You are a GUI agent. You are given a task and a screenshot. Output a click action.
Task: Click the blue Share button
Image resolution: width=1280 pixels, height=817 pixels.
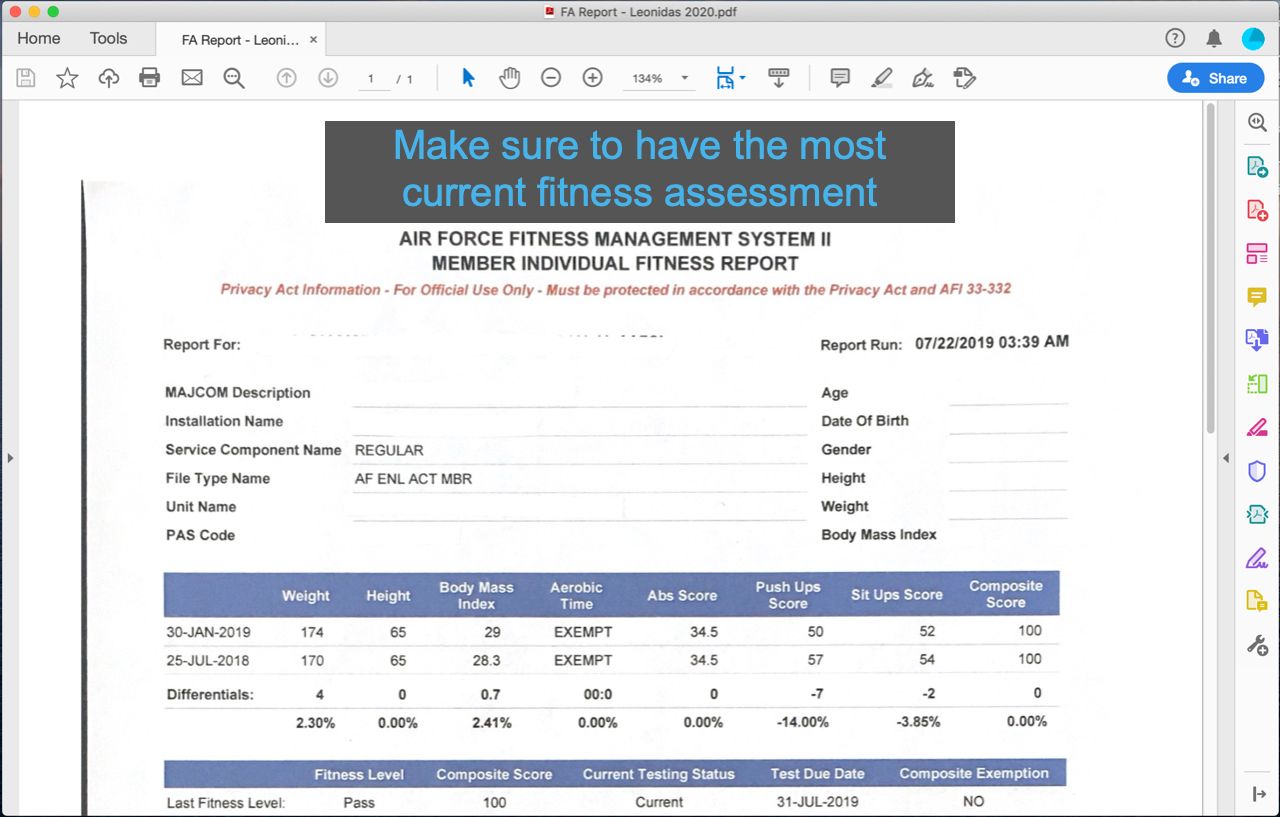pos(1215,78)
